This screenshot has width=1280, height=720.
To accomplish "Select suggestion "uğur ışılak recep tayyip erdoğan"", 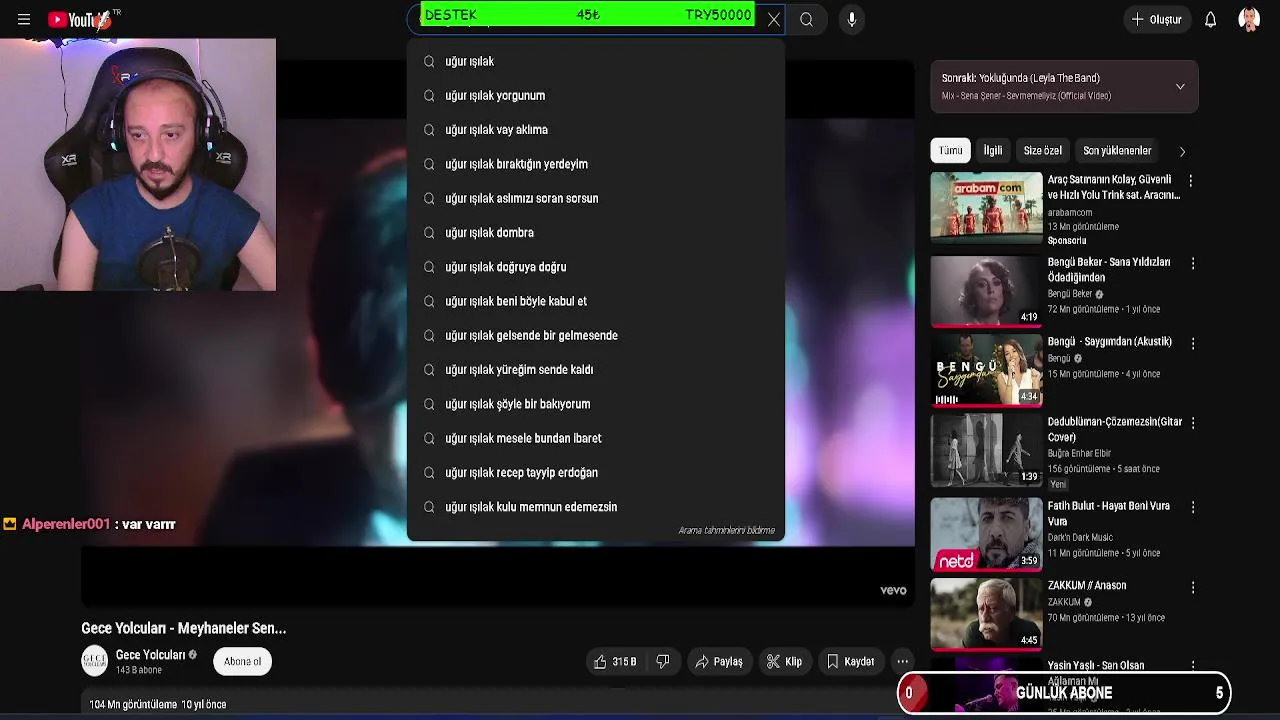I will pos(596,472).
